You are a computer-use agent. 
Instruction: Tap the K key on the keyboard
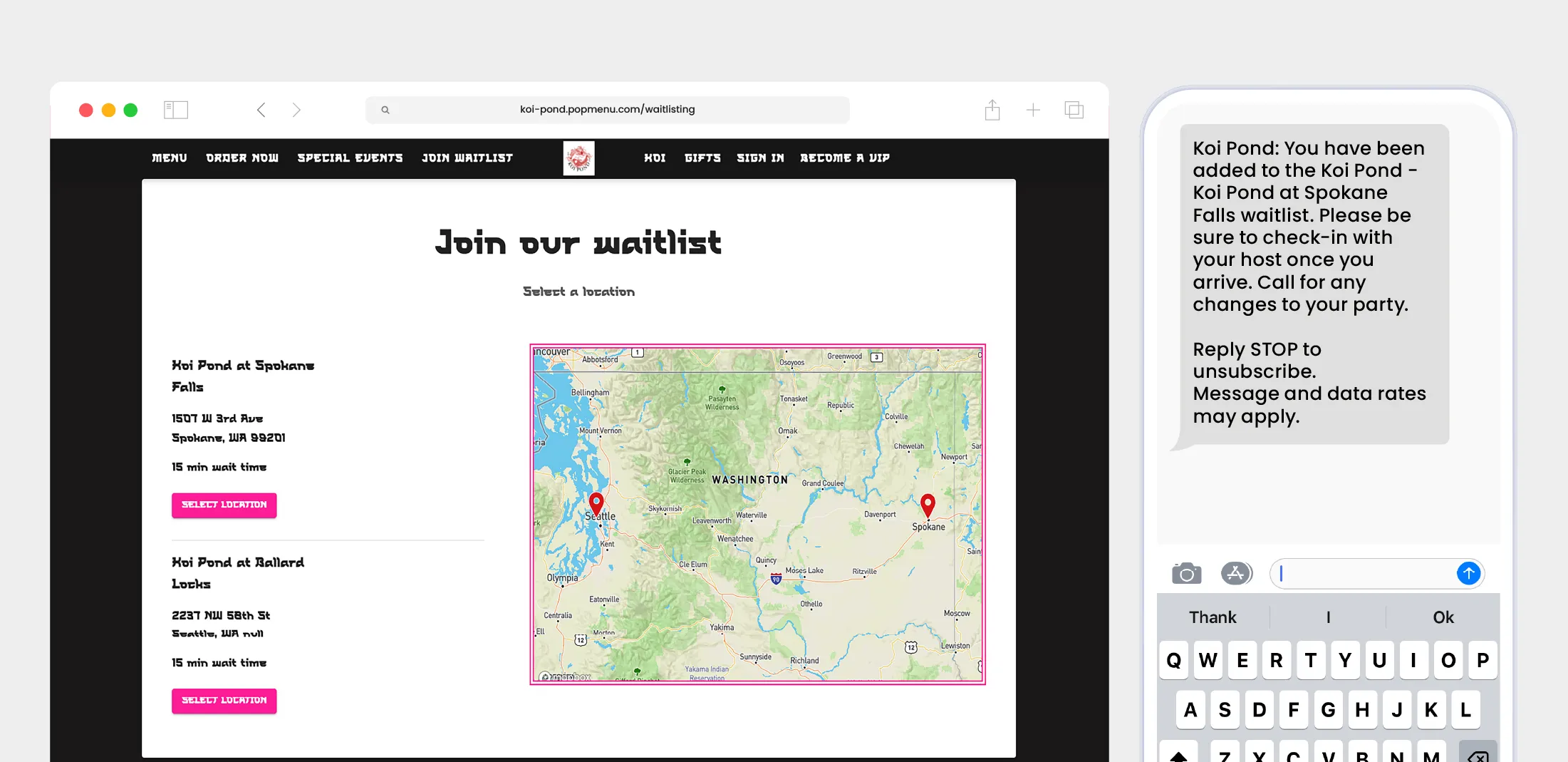point(1431,710)
